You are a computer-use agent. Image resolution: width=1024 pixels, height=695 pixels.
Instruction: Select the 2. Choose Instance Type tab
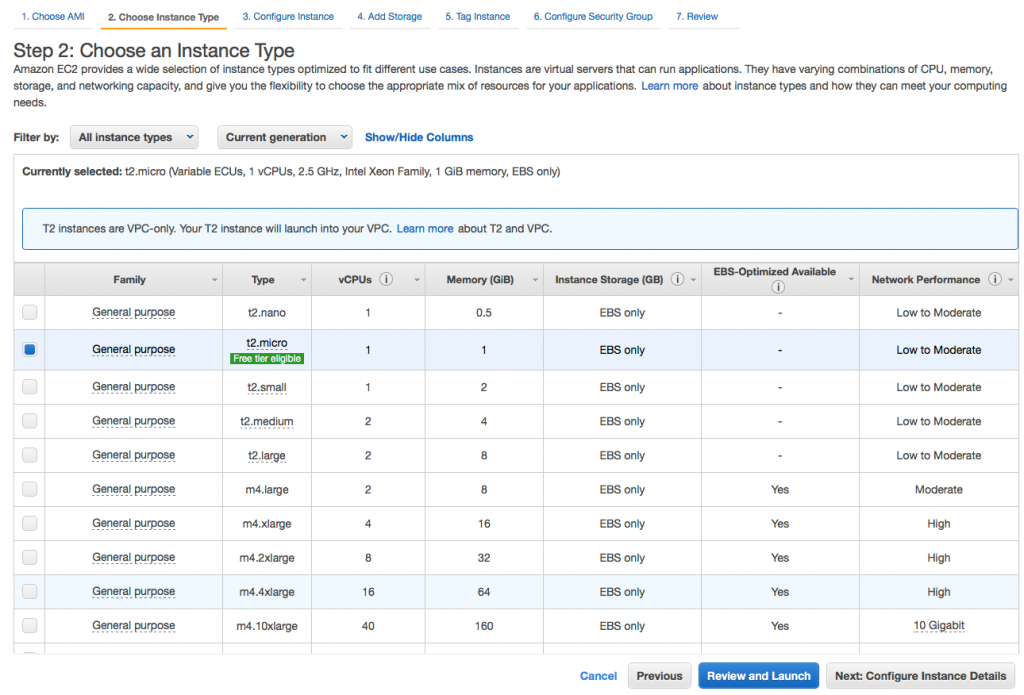click(x=163, y=17)
